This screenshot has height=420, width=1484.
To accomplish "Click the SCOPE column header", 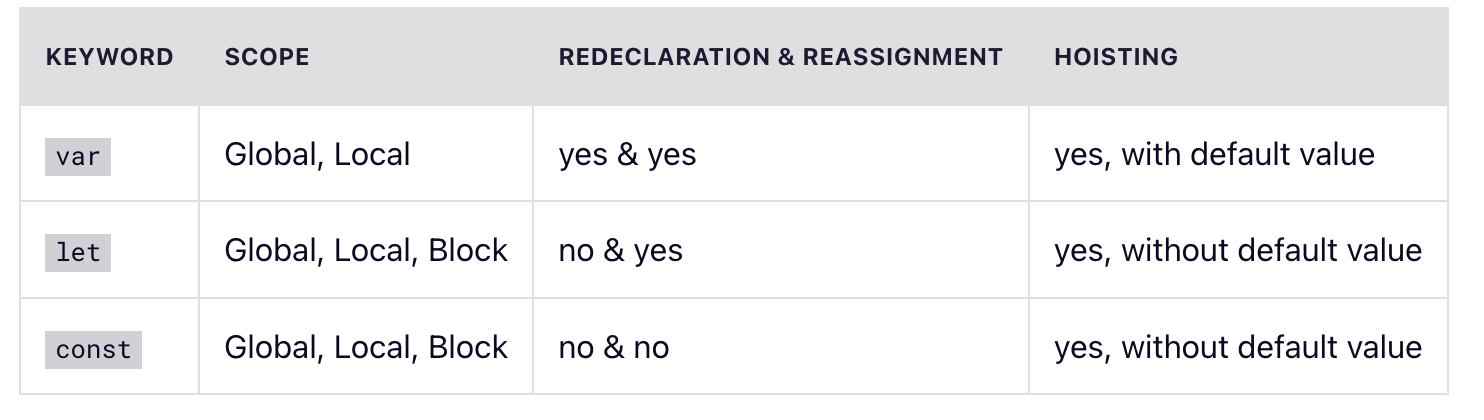I will click(267, 57).
